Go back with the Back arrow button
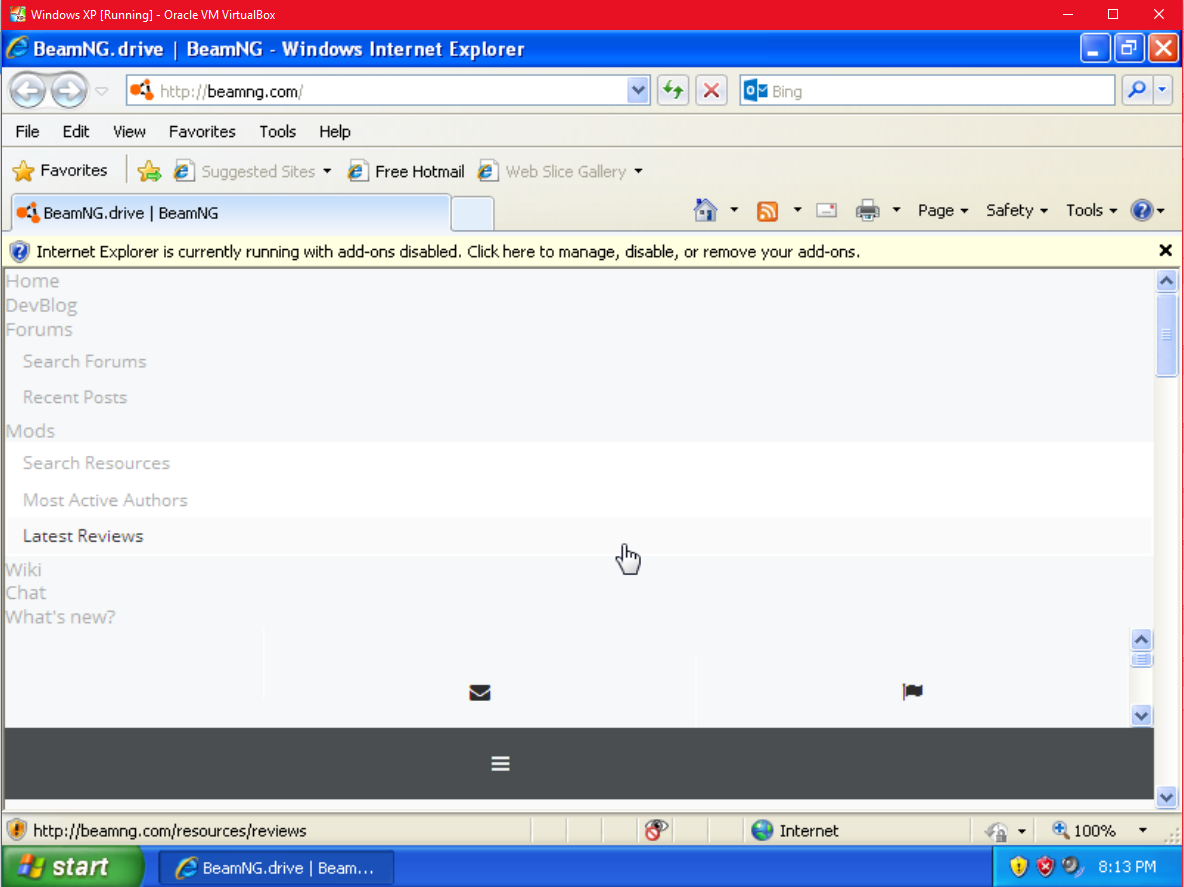The width and height of the screenshot is (1184, 887). click(x=29, y=91)
